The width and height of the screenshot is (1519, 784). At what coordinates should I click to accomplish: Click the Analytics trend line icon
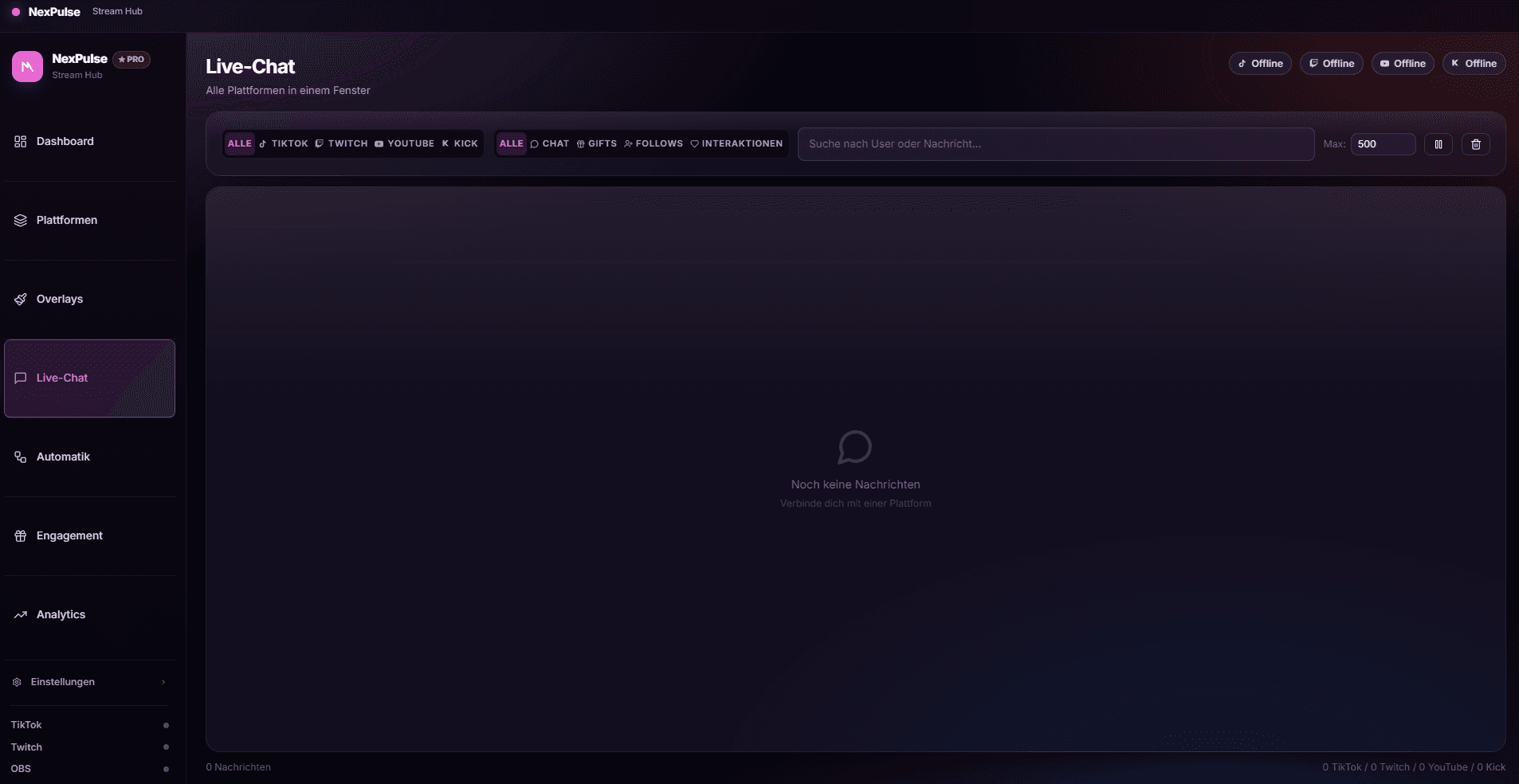pos(21,615)
